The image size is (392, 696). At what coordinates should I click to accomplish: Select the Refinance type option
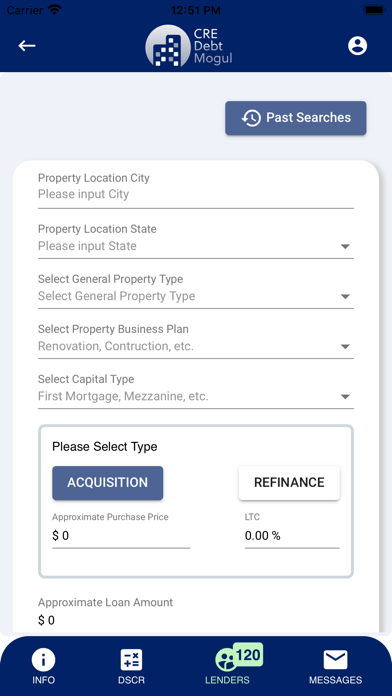[289, 483]
